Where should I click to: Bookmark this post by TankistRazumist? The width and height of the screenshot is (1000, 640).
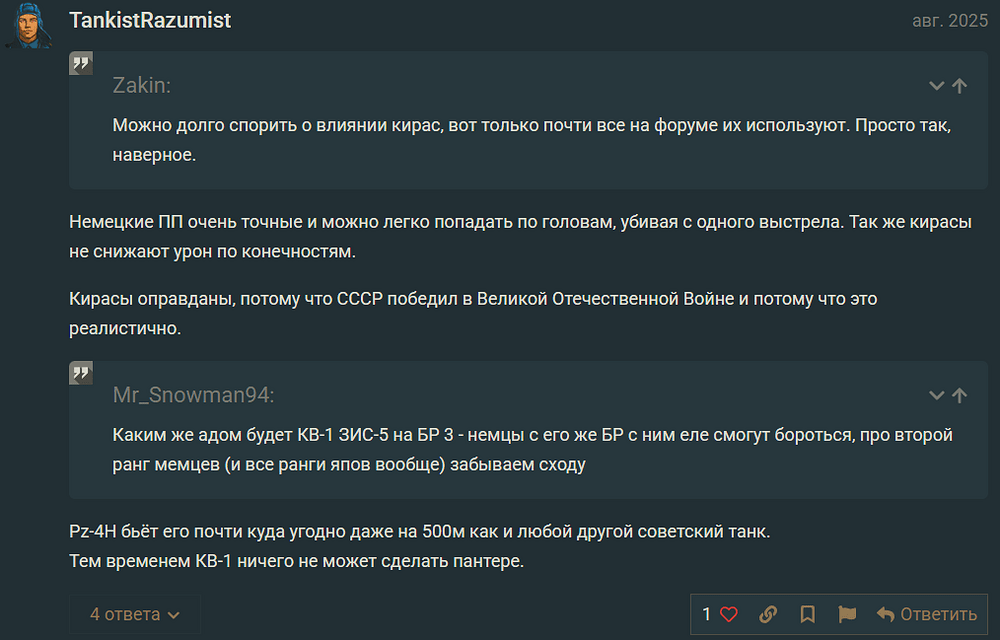click(x=807, y=614)
